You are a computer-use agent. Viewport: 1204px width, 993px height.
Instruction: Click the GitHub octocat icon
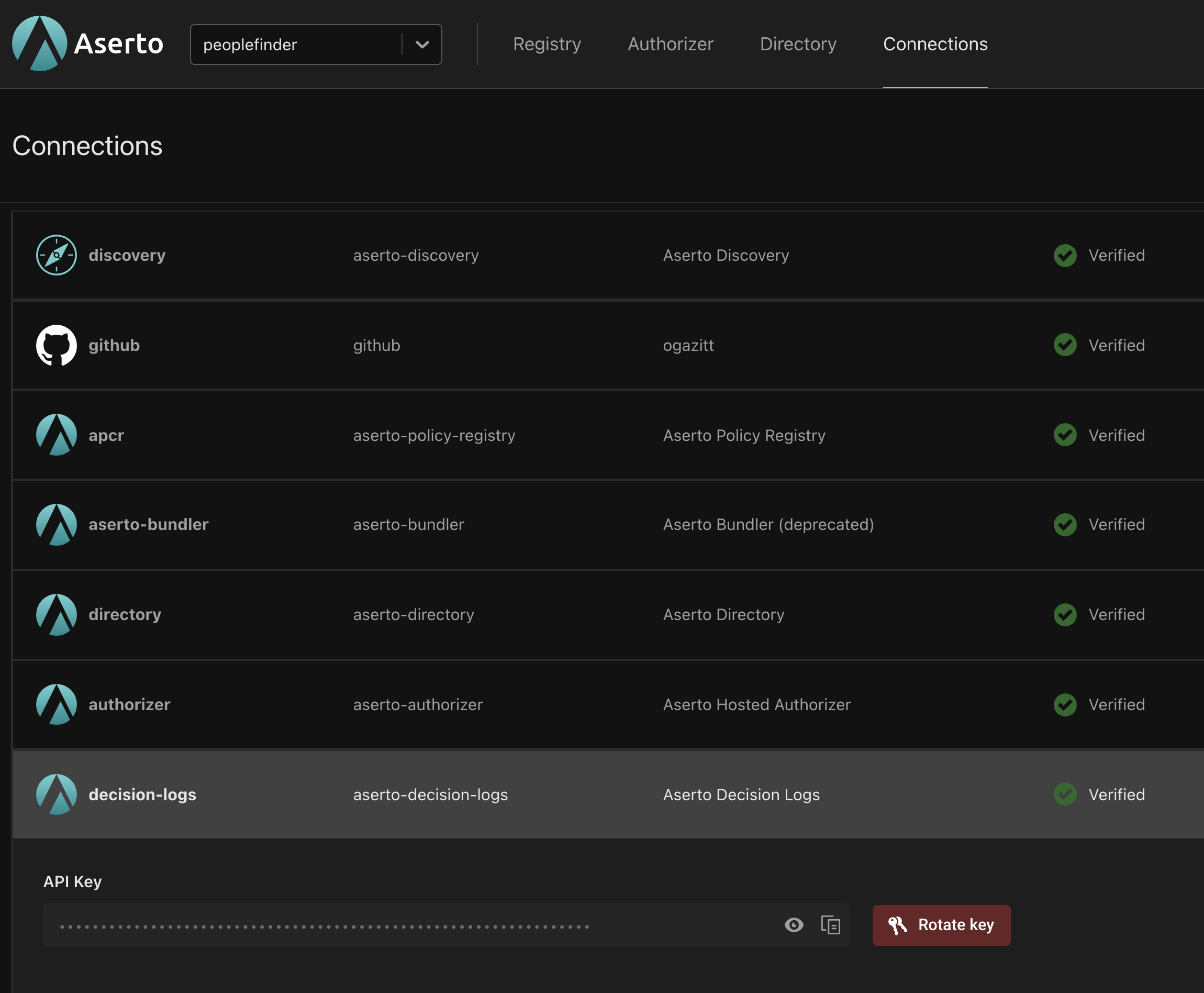coord(56,345)
